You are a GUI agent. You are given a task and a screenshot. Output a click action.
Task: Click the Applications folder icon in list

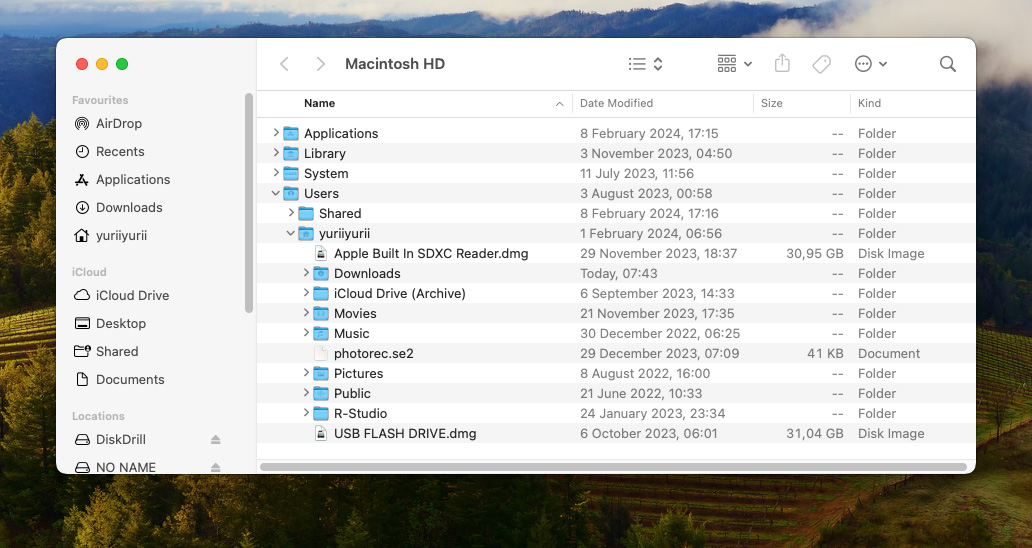pos(291,134)
